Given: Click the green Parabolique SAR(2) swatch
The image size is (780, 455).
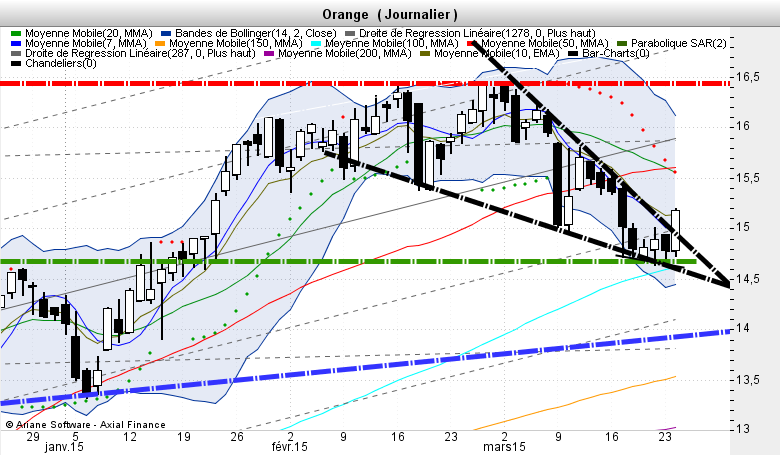Looking at the screenshot, I should (x=622, y=43).
